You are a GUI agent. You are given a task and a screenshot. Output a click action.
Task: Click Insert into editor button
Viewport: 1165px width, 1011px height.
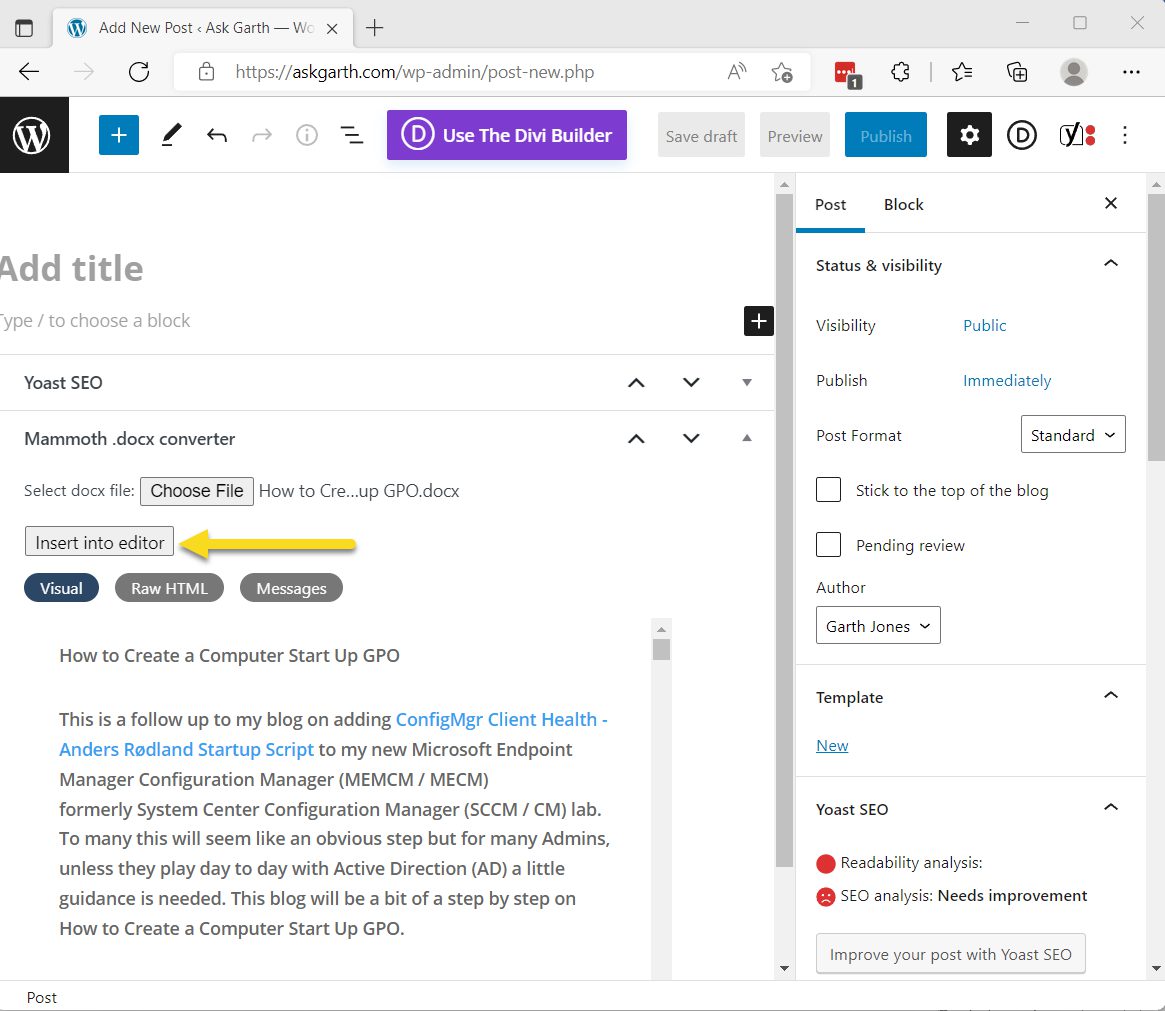pos(100,542)
